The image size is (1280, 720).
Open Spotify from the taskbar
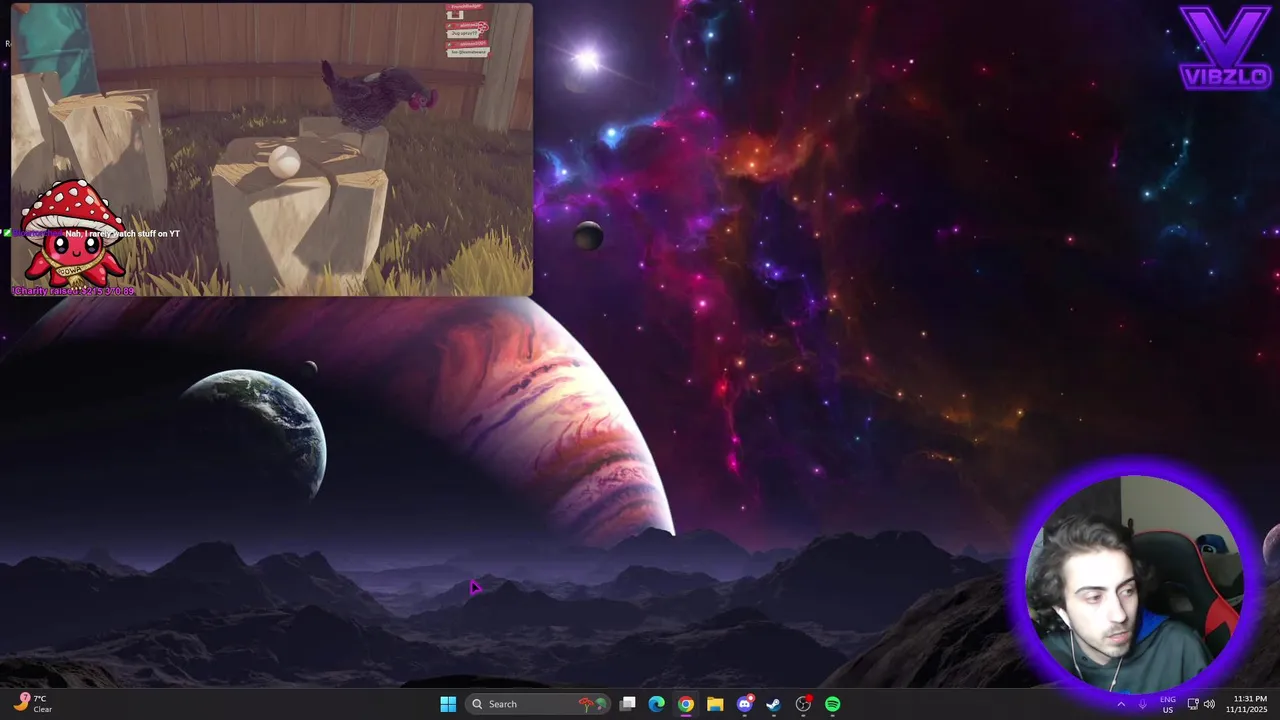(832, 704)
